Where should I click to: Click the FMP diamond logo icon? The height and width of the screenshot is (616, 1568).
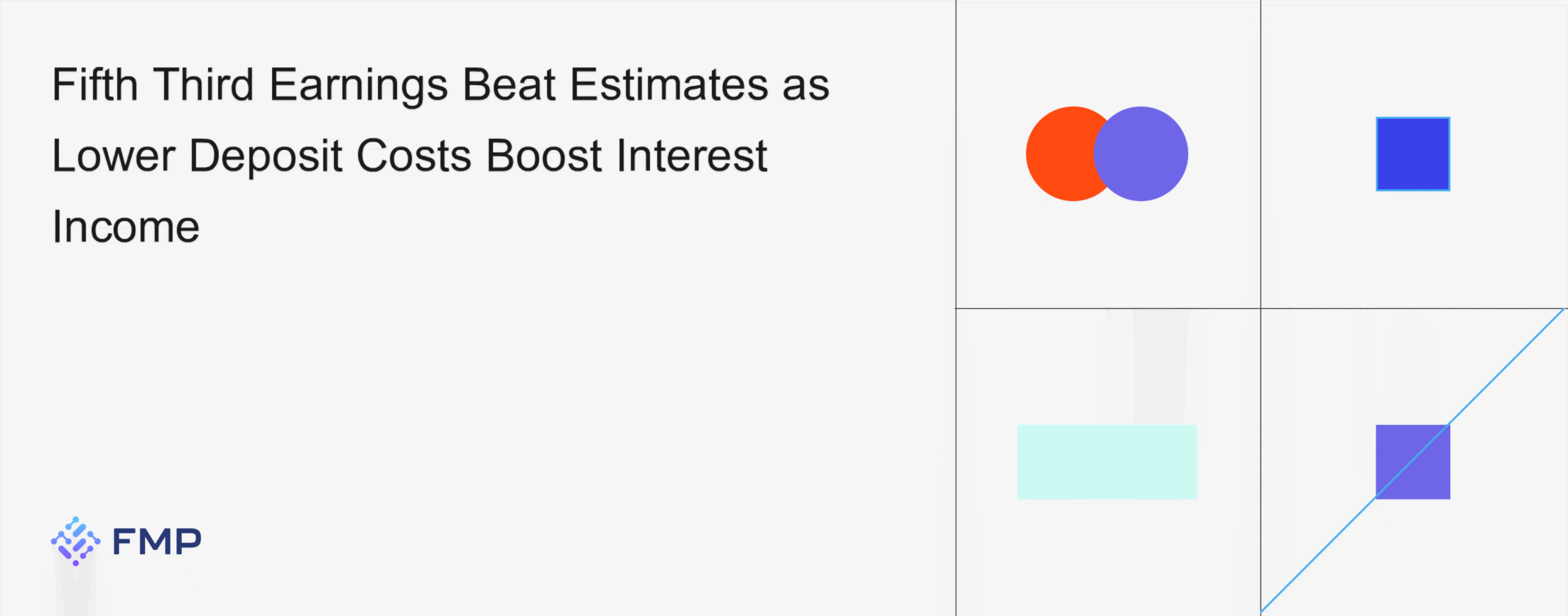point(75,541)
